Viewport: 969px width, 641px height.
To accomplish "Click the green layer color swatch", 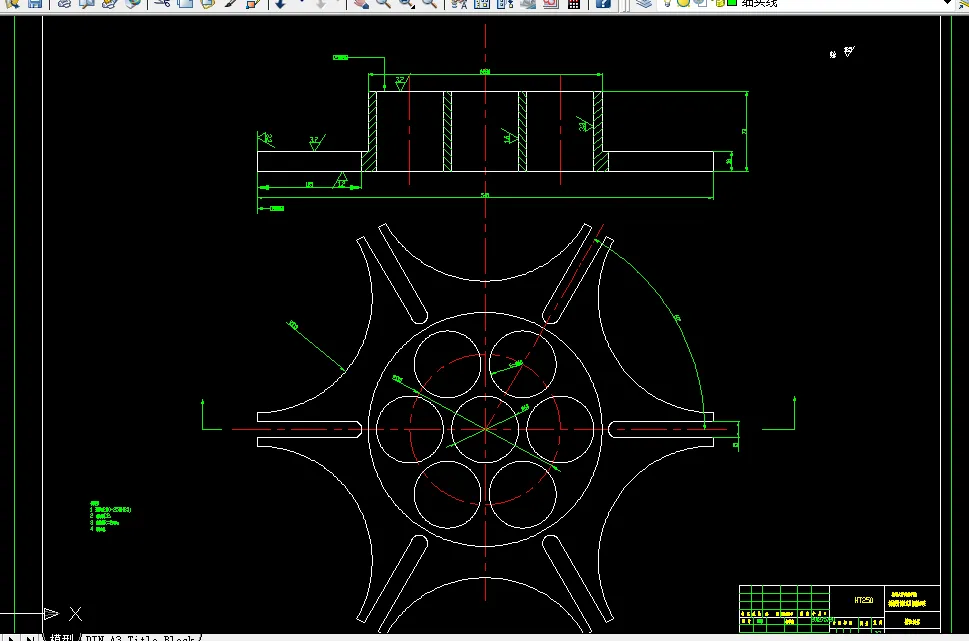I will click(732, 3).
